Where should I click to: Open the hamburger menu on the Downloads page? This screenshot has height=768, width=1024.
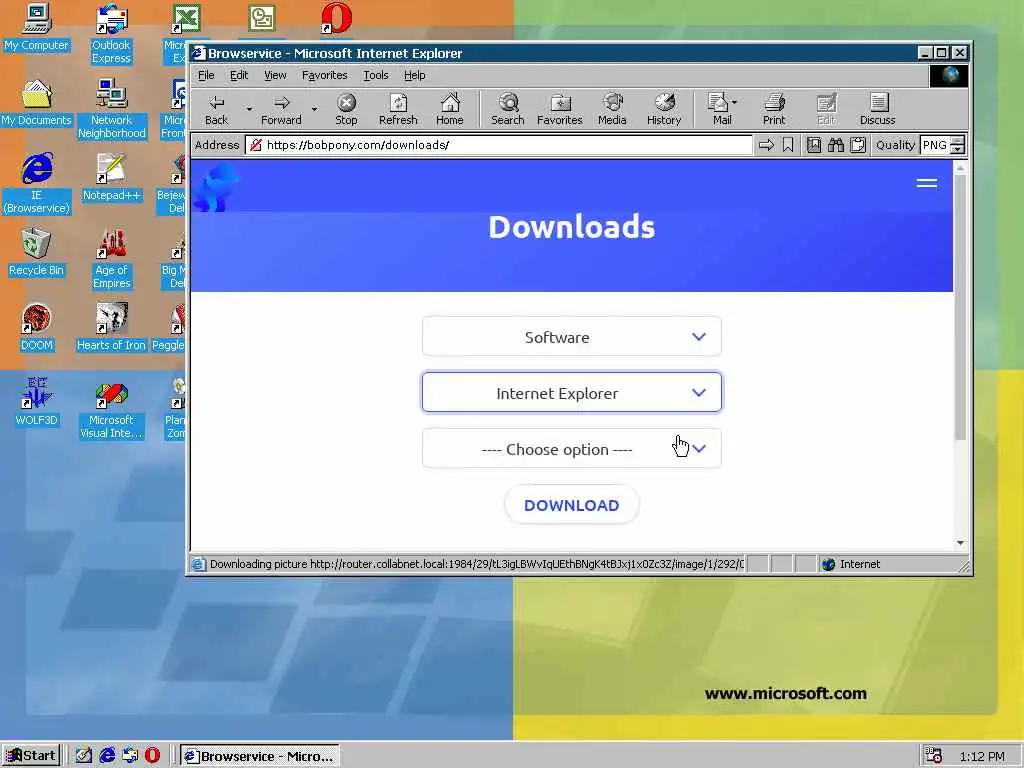pos(927,184)
